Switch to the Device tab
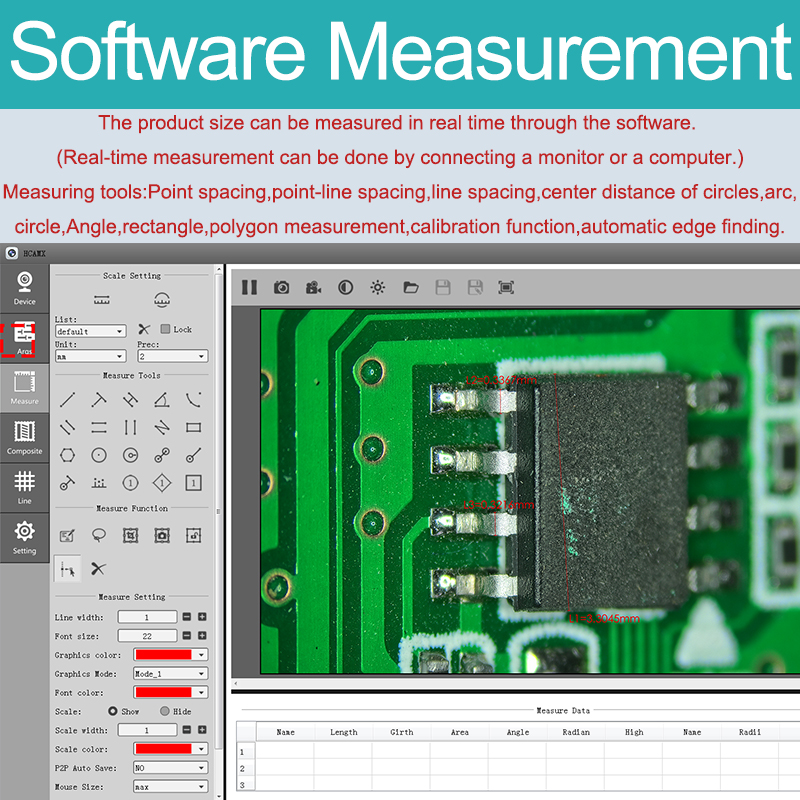Viewport: 800px width, 800px height. tap(24, 288)
